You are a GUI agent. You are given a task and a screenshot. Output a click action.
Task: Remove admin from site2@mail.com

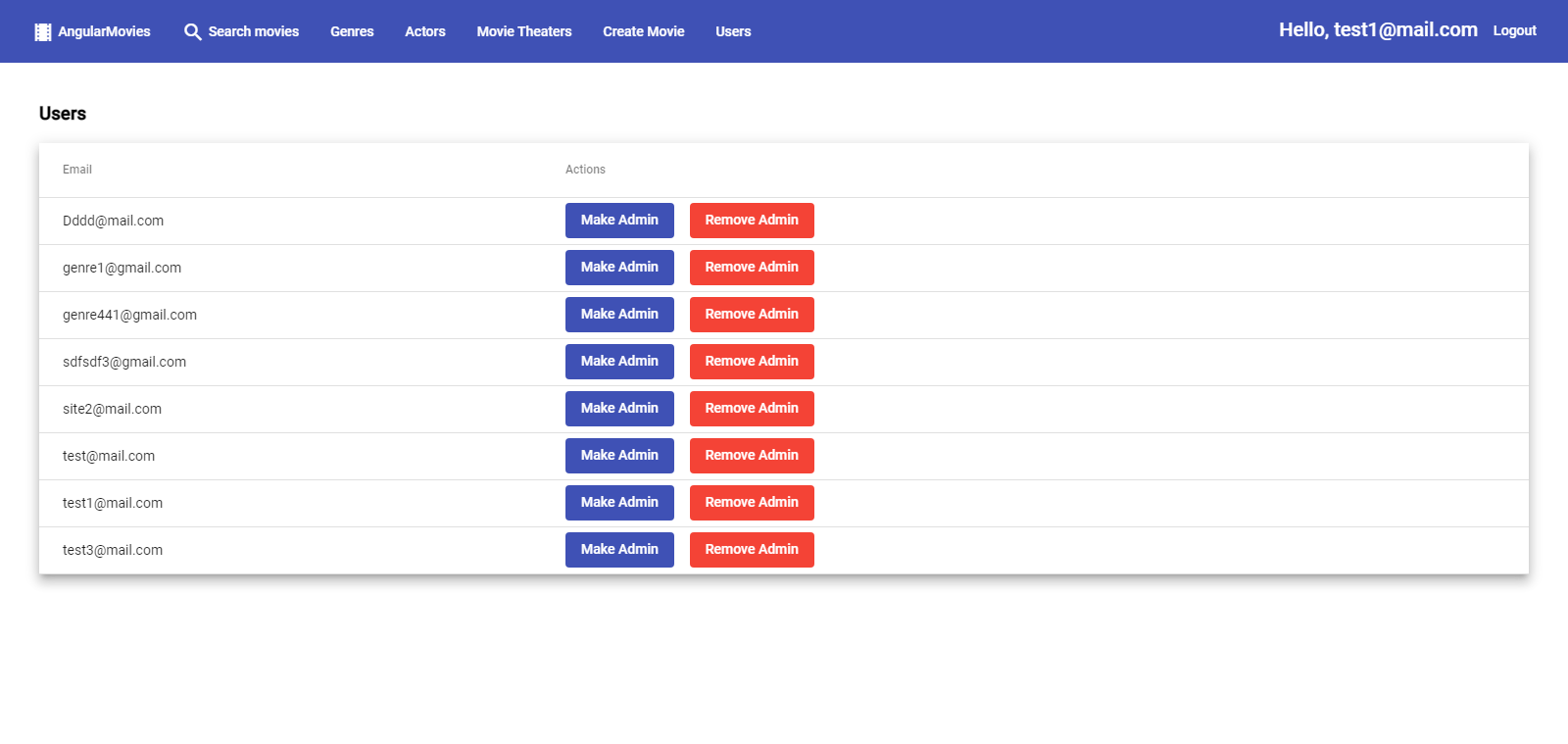[x=752, y=409]
